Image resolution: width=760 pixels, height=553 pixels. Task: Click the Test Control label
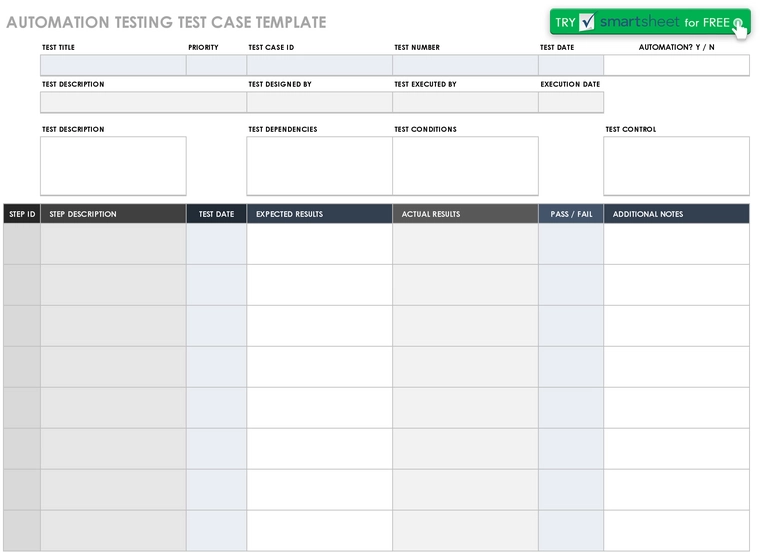[x=631, y=129]
